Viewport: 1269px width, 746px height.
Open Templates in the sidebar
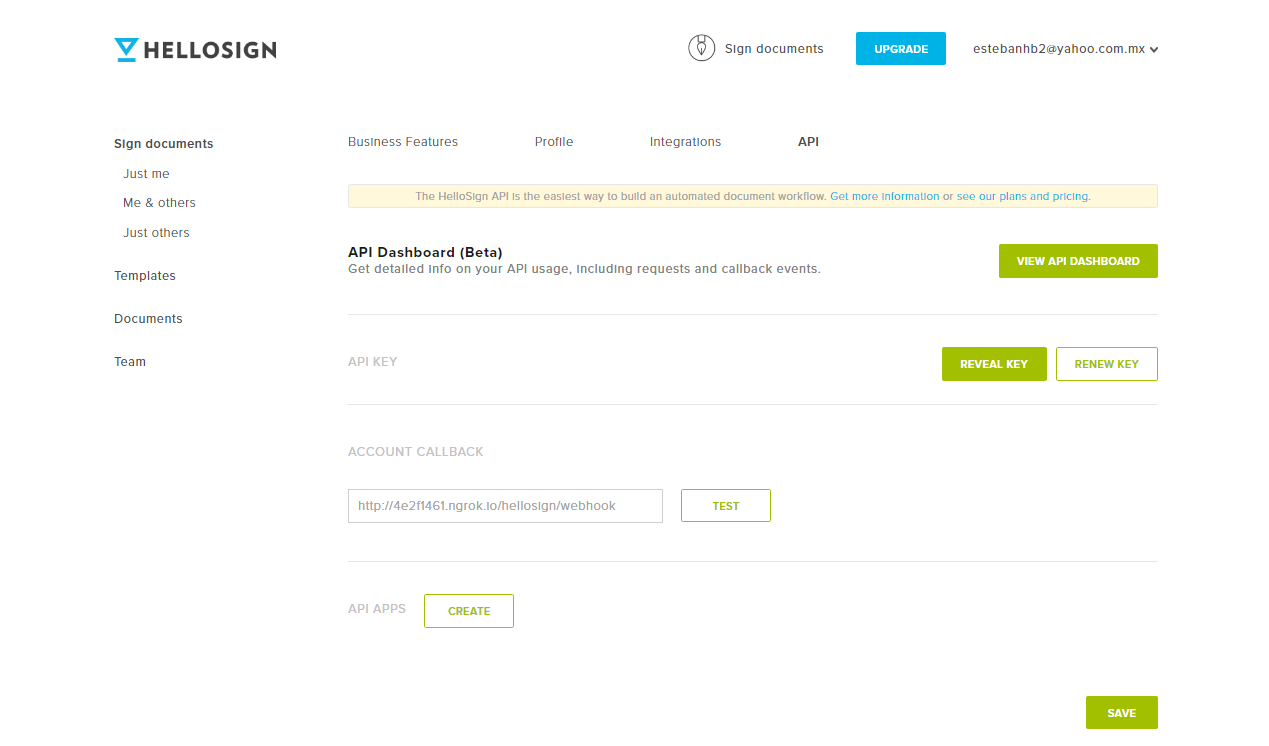tap(145, 276)
